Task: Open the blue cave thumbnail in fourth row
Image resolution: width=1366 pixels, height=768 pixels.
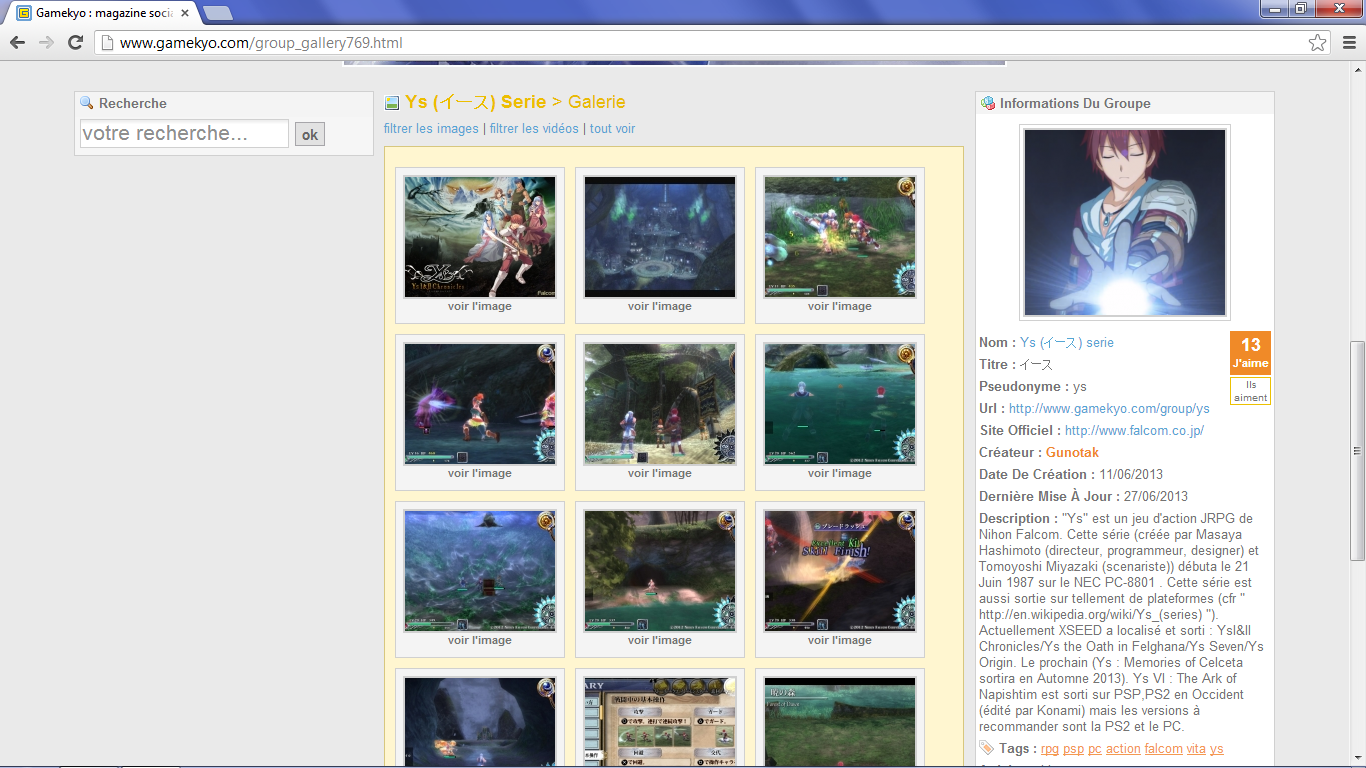Action: [x=480, y=722]
